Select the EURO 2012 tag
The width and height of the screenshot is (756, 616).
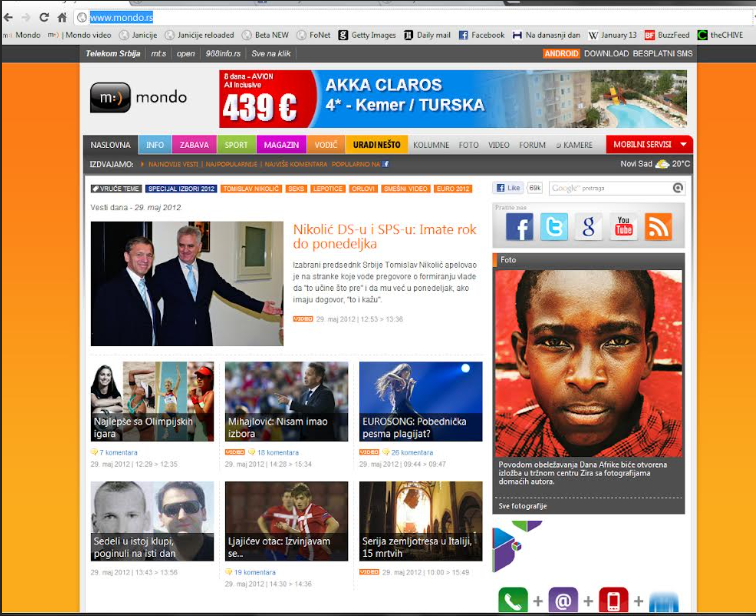tap(453, 189)
